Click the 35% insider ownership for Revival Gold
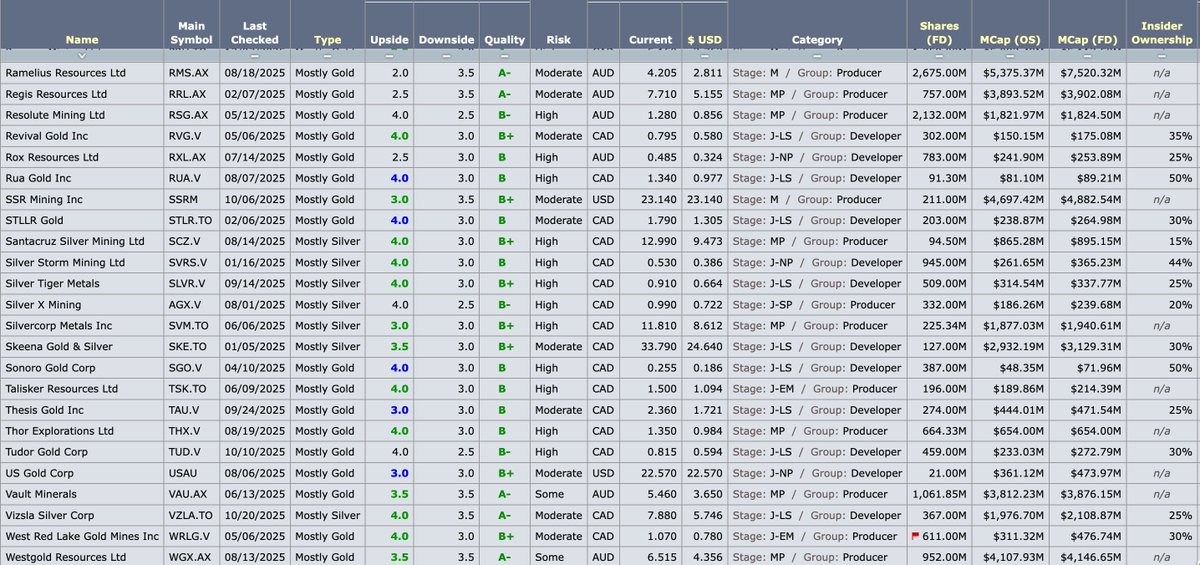This screenshot has width=1200, height=565. [1180, 136]
